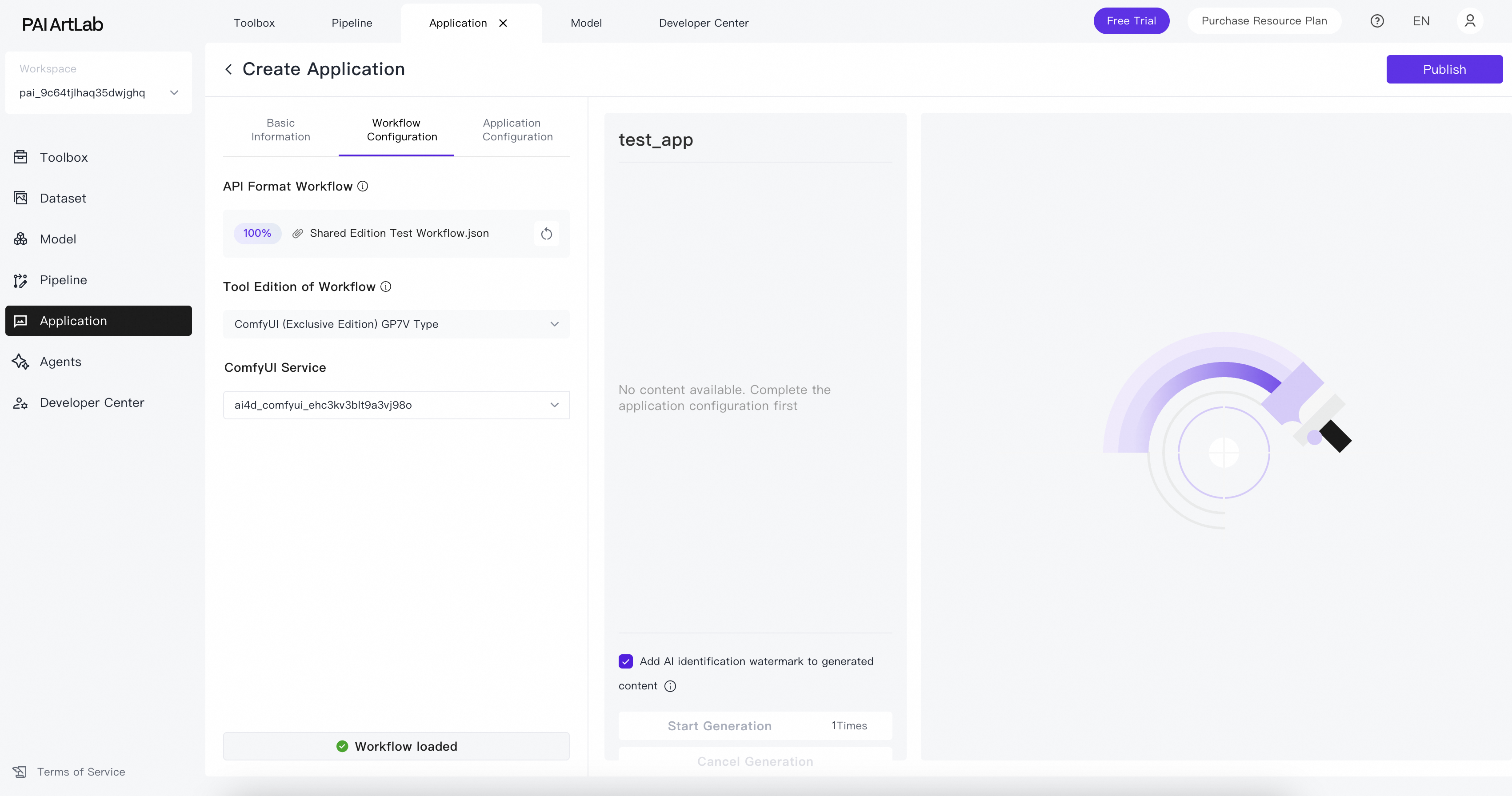Switch to the Basic Information tab
This screenshot has width=1512, height=796.
pos(280,130)
